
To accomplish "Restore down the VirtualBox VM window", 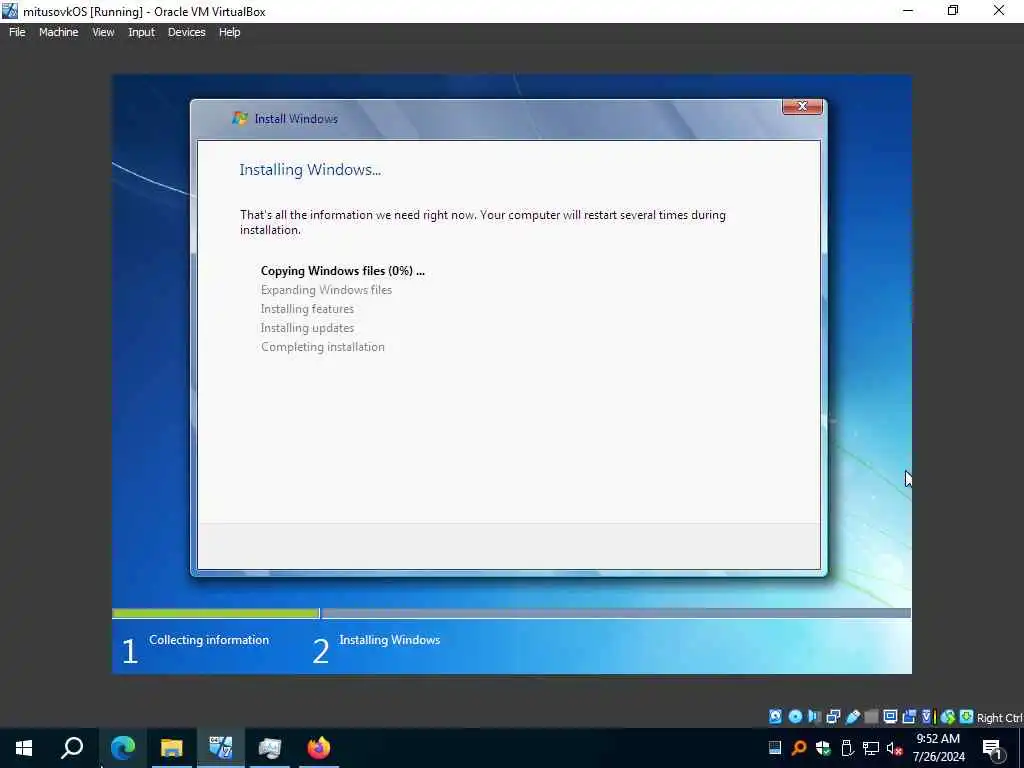I will coord(953,11).
